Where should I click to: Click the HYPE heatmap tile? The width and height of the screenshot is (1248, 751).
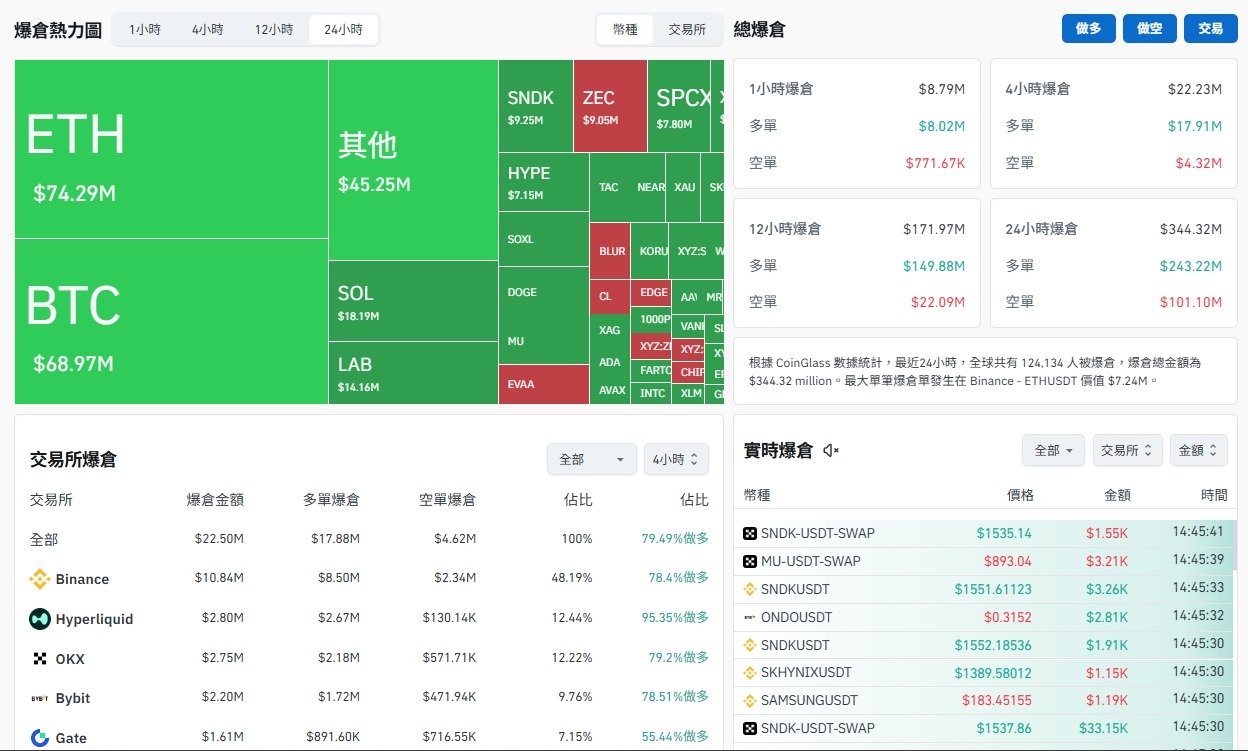(543, 182)
